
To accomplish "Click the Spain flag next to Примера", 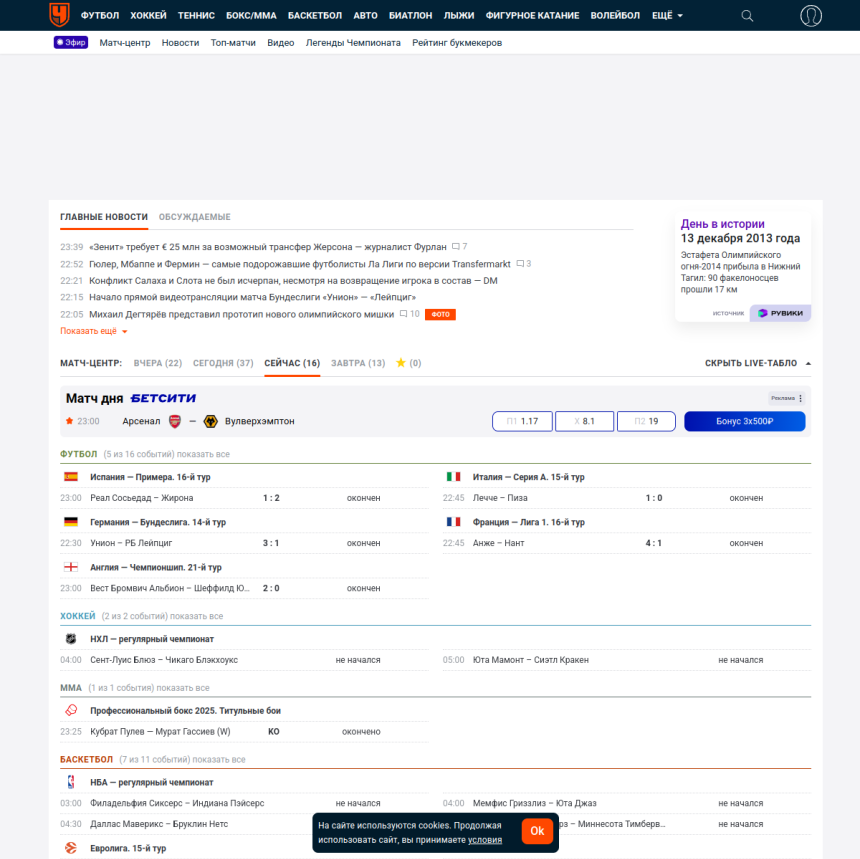I will tap(71, 477).
